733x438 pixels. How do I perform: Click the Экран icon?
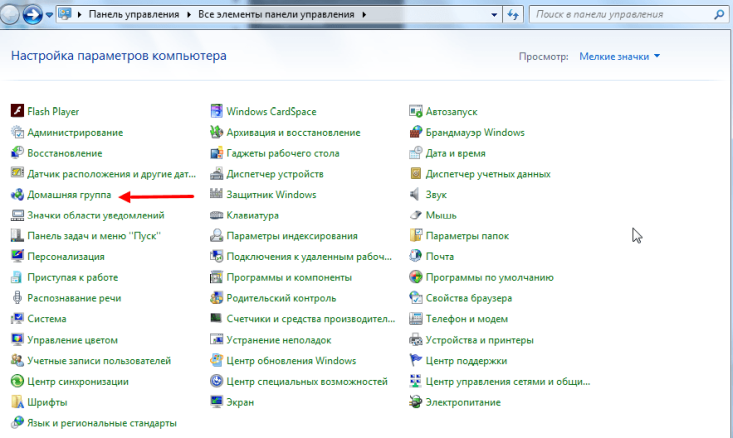pos(216,402)
